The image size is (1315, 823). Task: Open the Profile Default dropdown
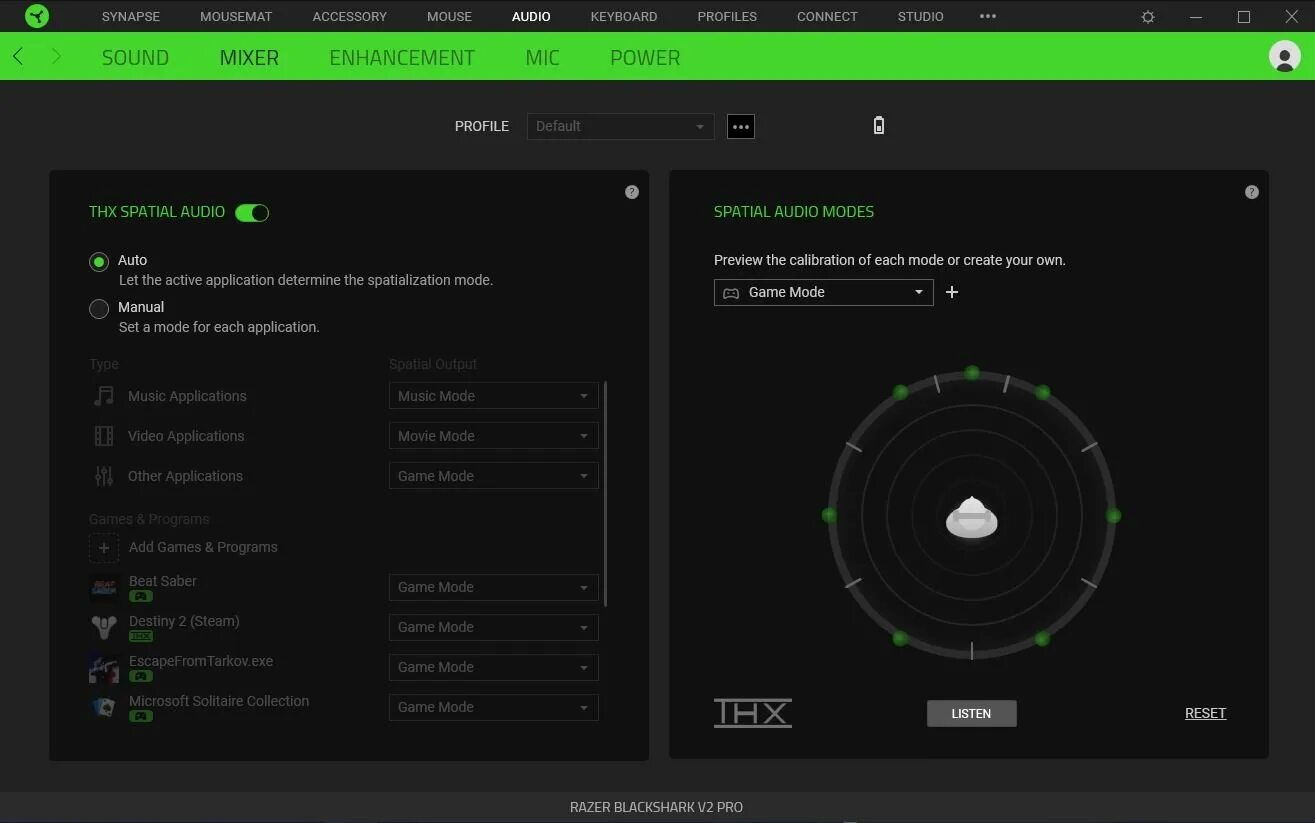coord(620,126)
